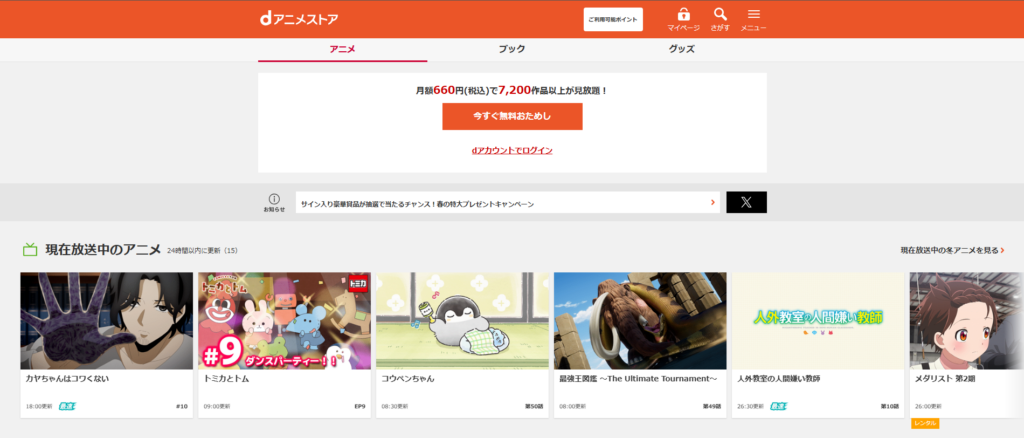Open 現在放送中の冬アニメを見る link

click(x=951, y=250)
